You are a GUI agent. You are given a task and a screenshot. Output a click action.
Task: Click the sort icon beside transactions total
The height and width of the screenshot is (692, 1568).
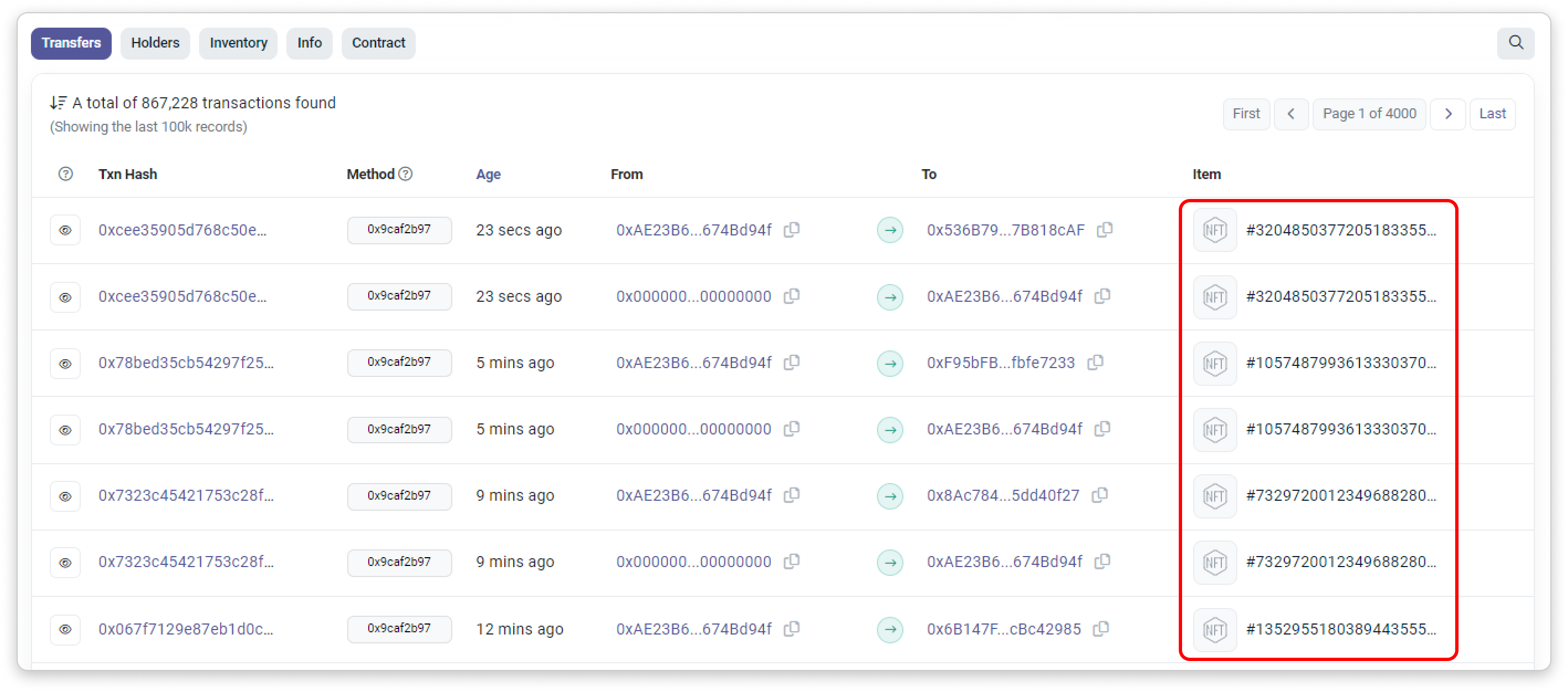(x=59, y=103)
